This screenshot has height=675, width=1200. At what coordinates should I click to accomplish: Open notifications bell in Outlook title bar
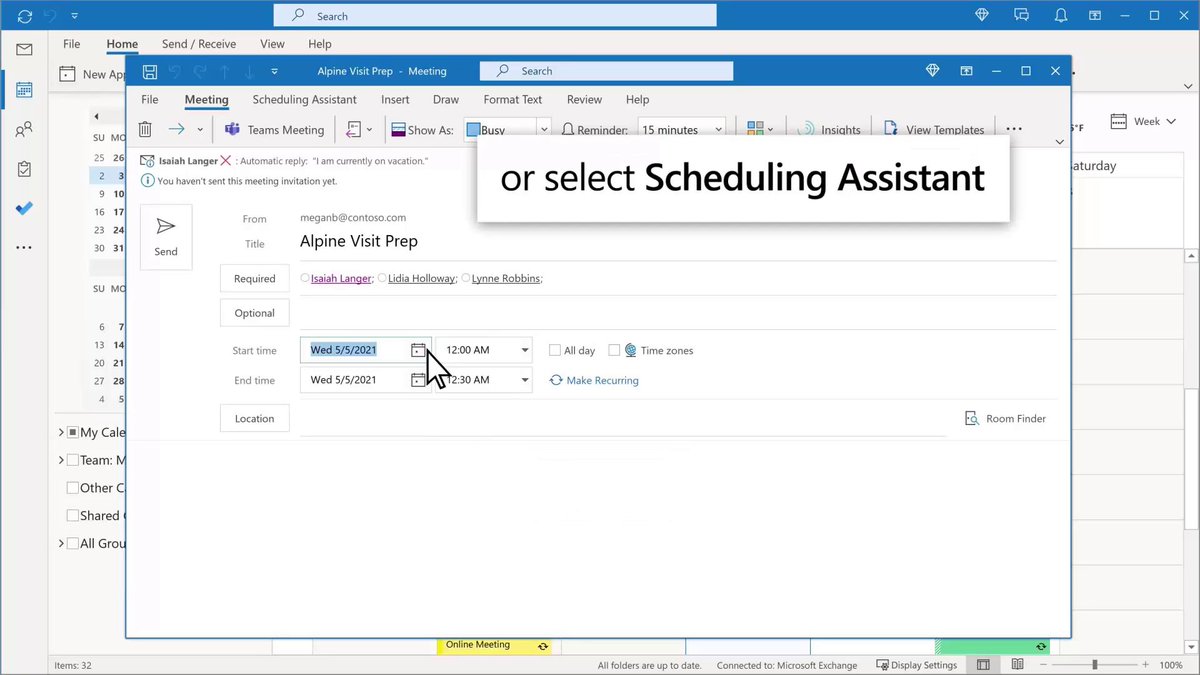point(1059,15)
